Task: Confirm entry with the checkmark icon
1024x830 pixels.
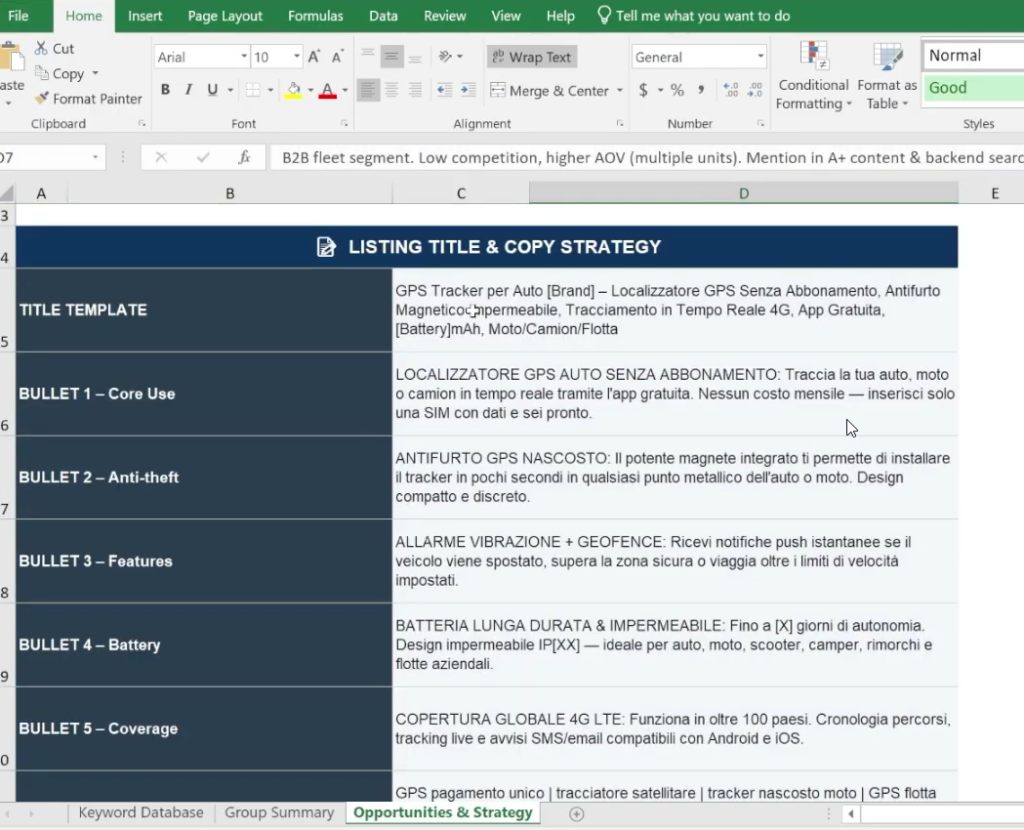Action: tap(203, 157)
